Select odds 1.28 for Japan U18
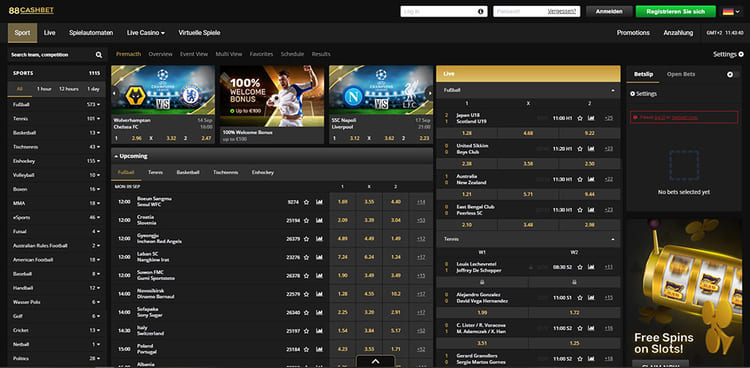This screenshot has width=750, height=368. click(467, 133)
